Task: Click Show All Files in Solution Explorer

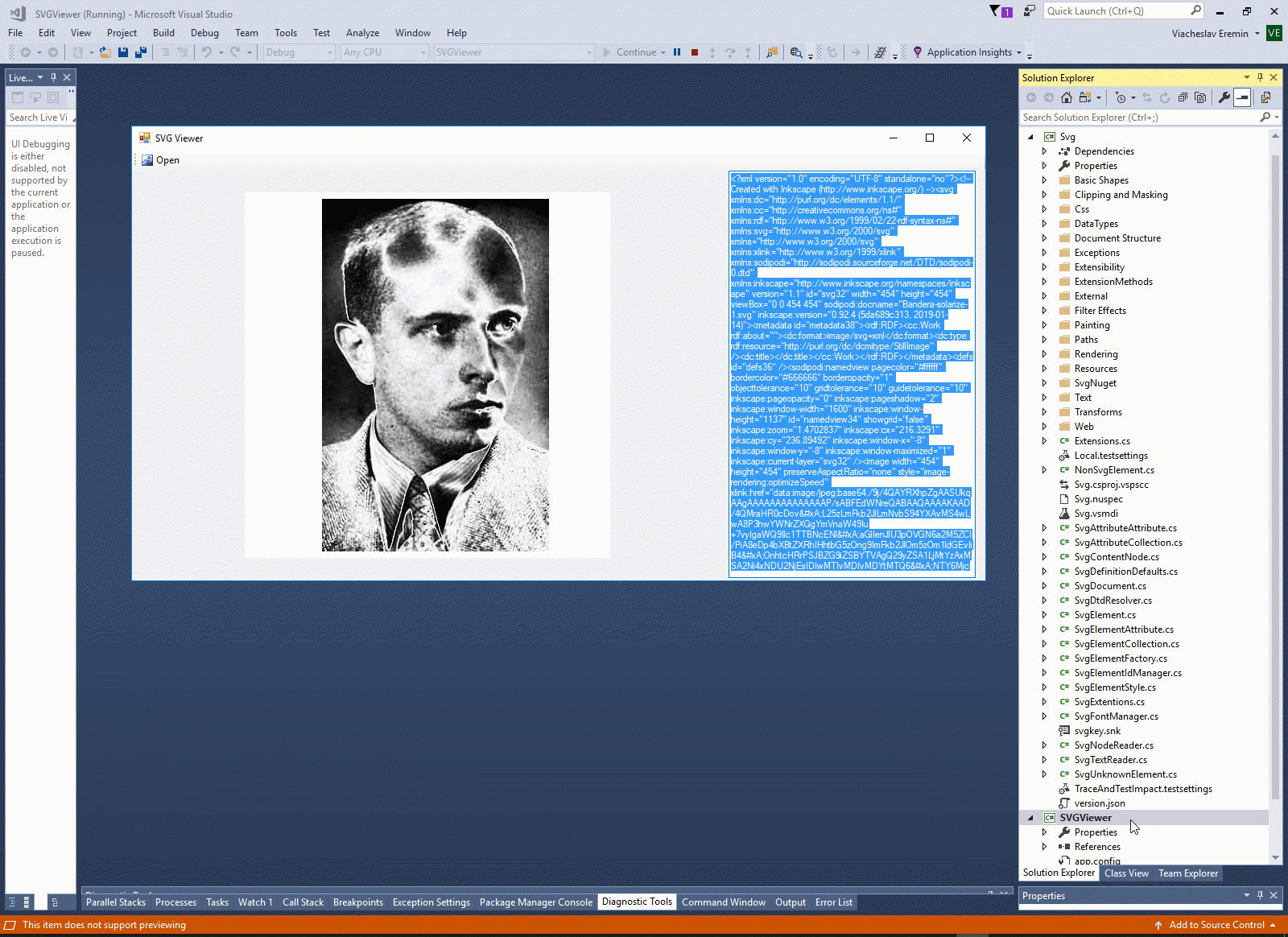Action: point(1200,97)
